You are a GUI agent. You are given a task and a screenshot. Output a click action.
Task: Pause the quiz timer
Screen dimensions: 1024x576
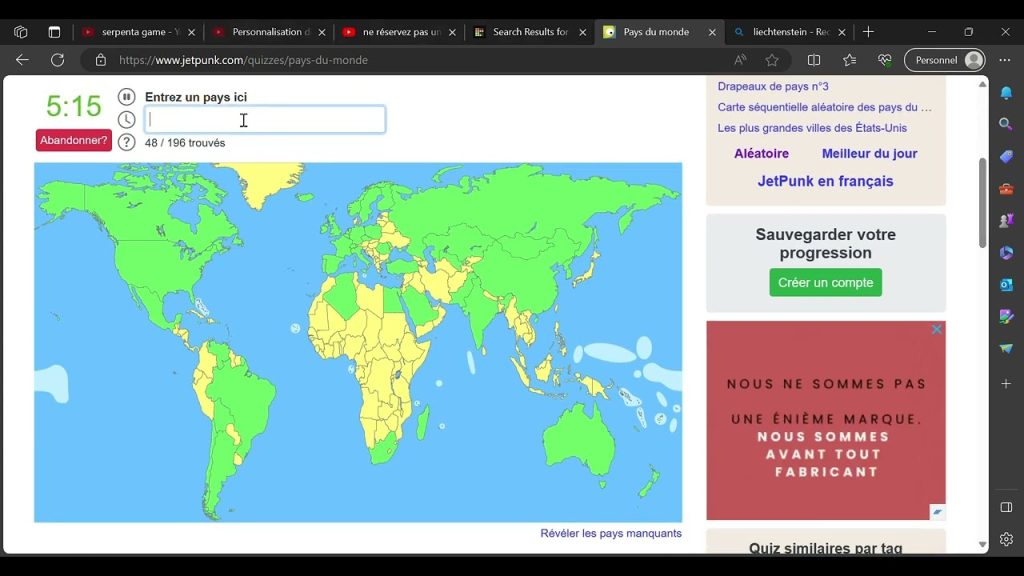[x=128, y=97]
